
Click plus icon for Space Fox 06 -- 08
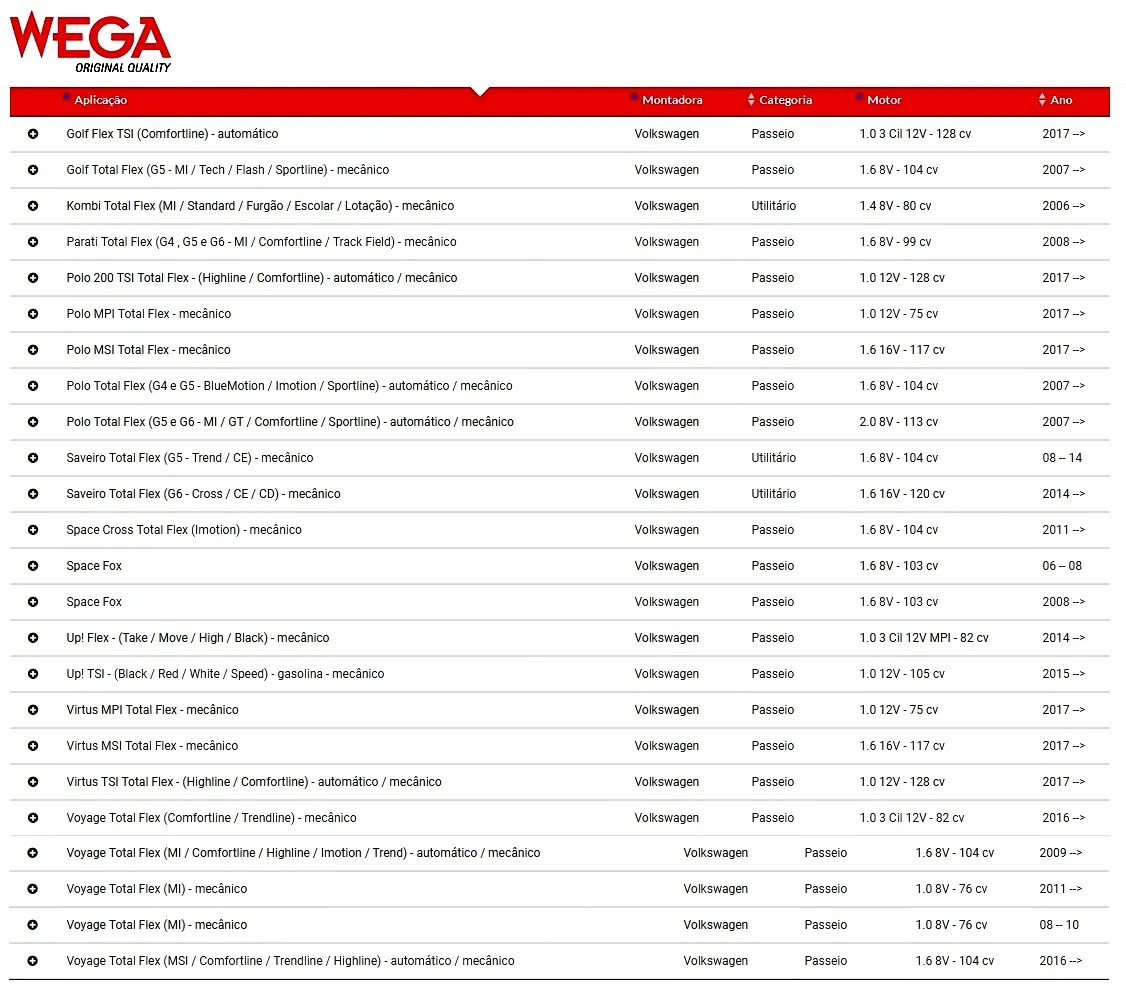tap(33, 566)
